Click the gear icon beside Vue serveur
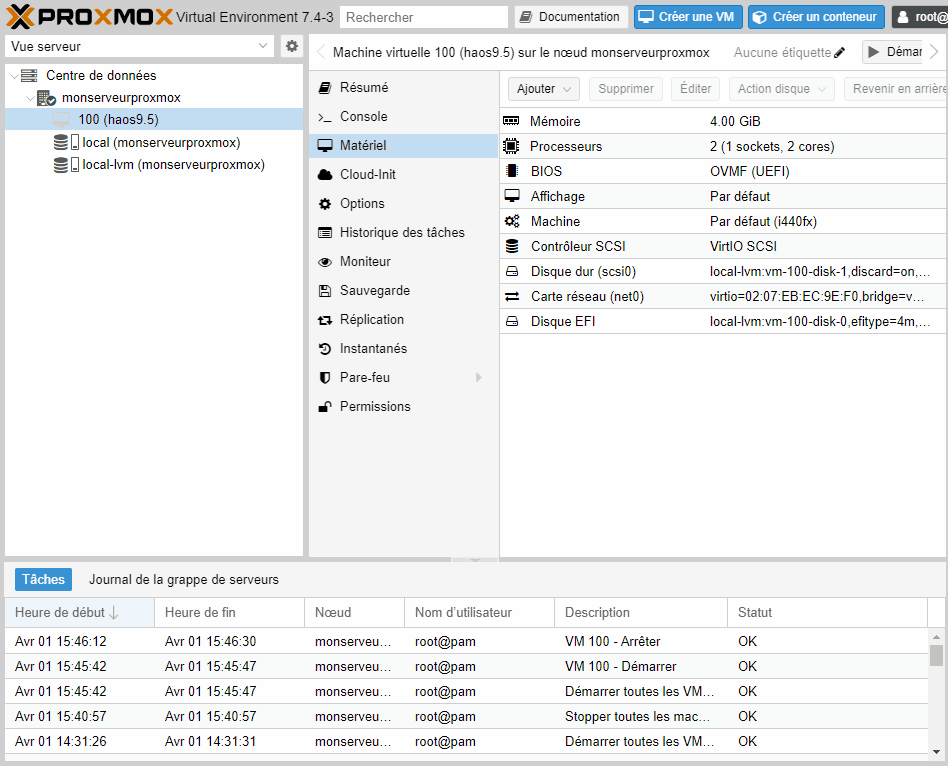This screenshot has width=948, height=766. click(x=291, y=46)
